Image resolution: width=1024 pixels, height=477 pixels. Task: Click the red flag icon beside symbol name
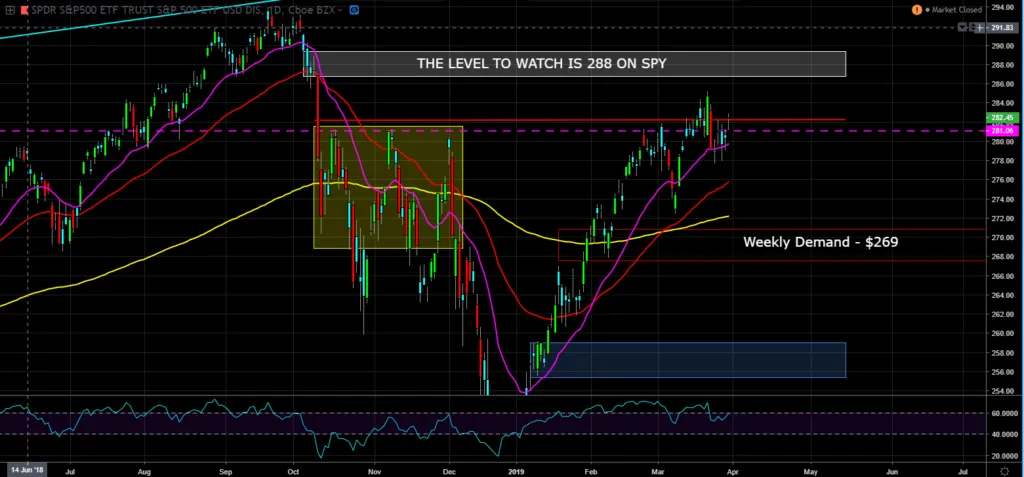23,9
